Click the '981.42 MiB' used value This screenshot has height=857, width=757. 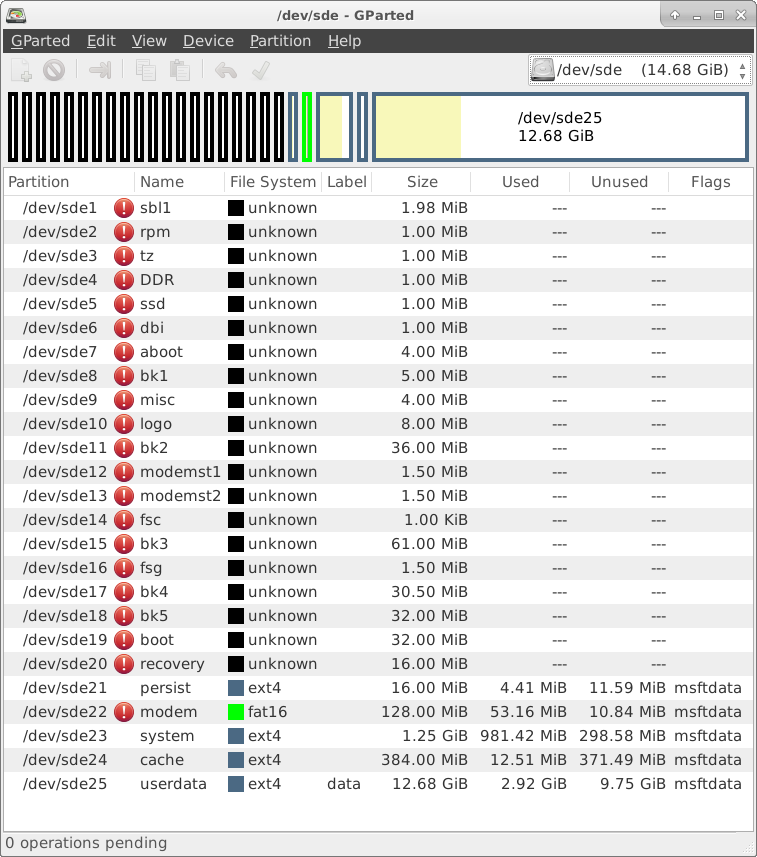click(523, 736)
